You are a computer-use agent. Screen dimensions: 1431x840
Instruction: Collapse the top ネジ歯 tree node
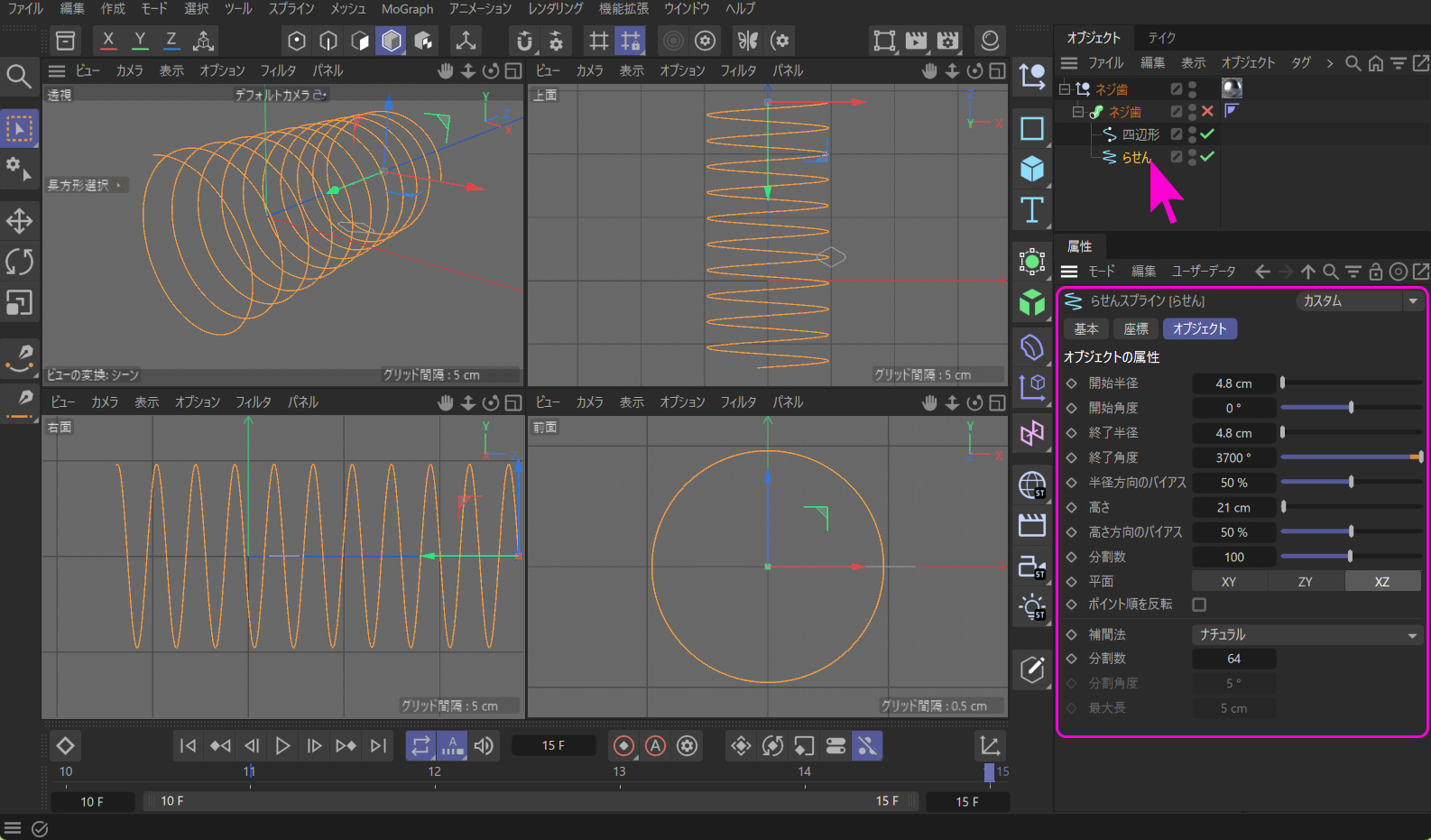(x=1065, y=88)
